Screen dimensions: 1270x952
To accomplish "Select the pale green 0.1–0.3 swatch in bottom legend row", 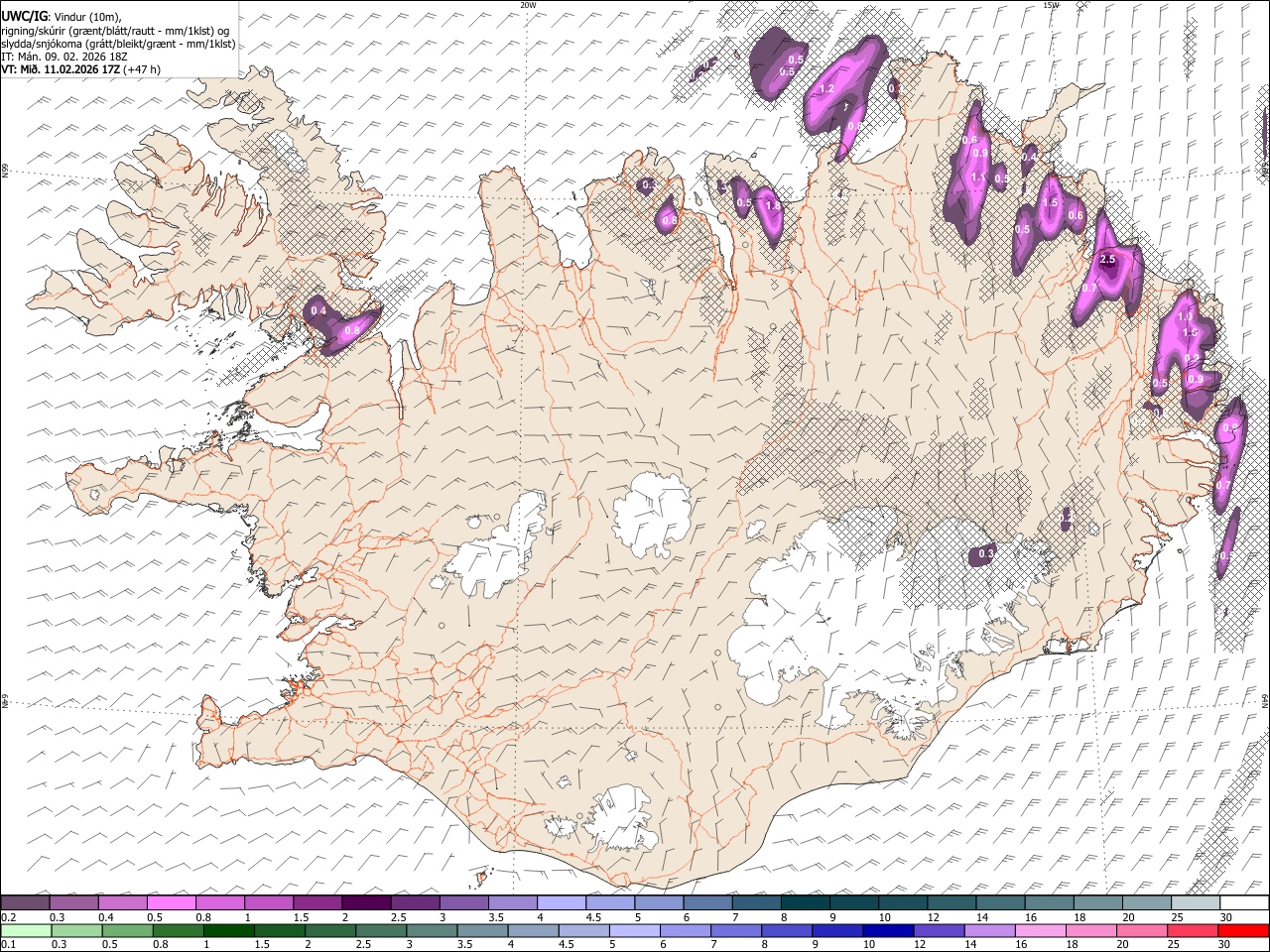I will (26, 930).
